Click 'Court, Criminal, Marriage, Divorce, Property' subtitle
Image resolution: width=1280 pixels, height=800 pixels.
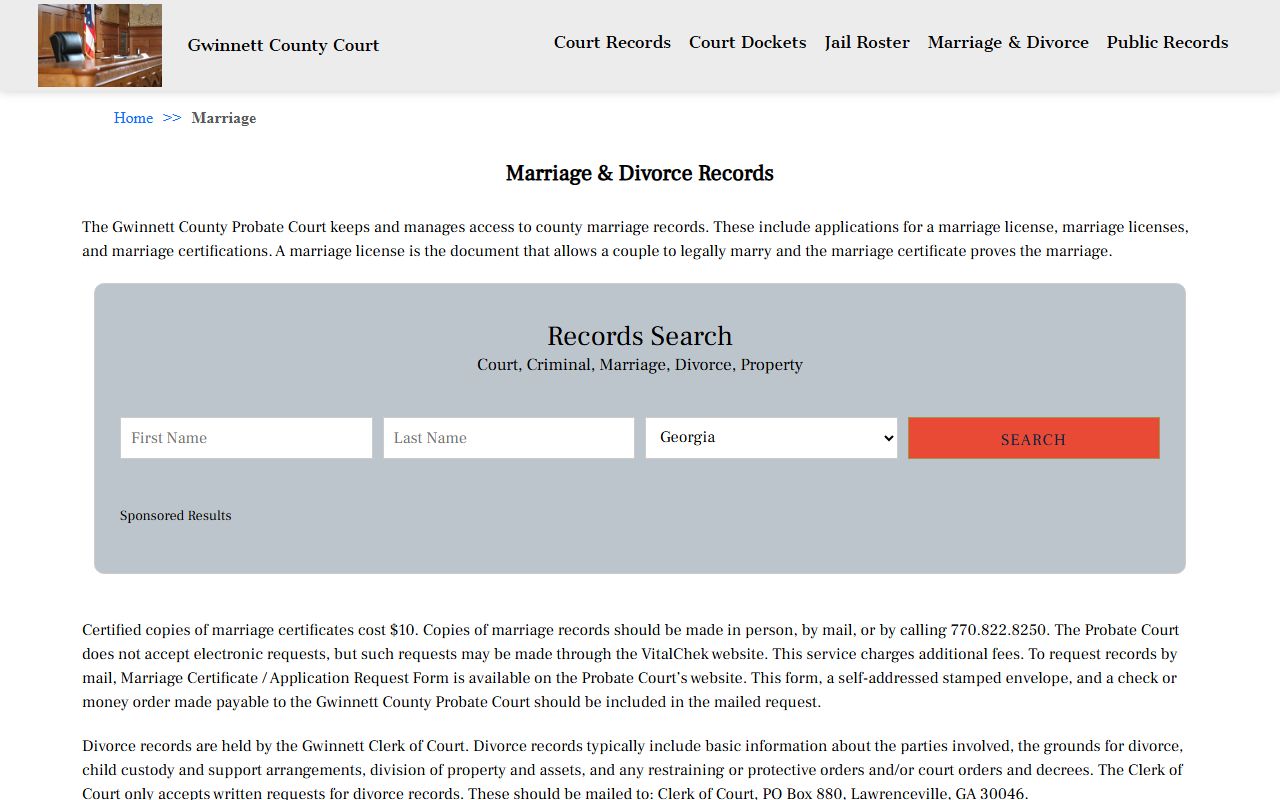[640, 365]
